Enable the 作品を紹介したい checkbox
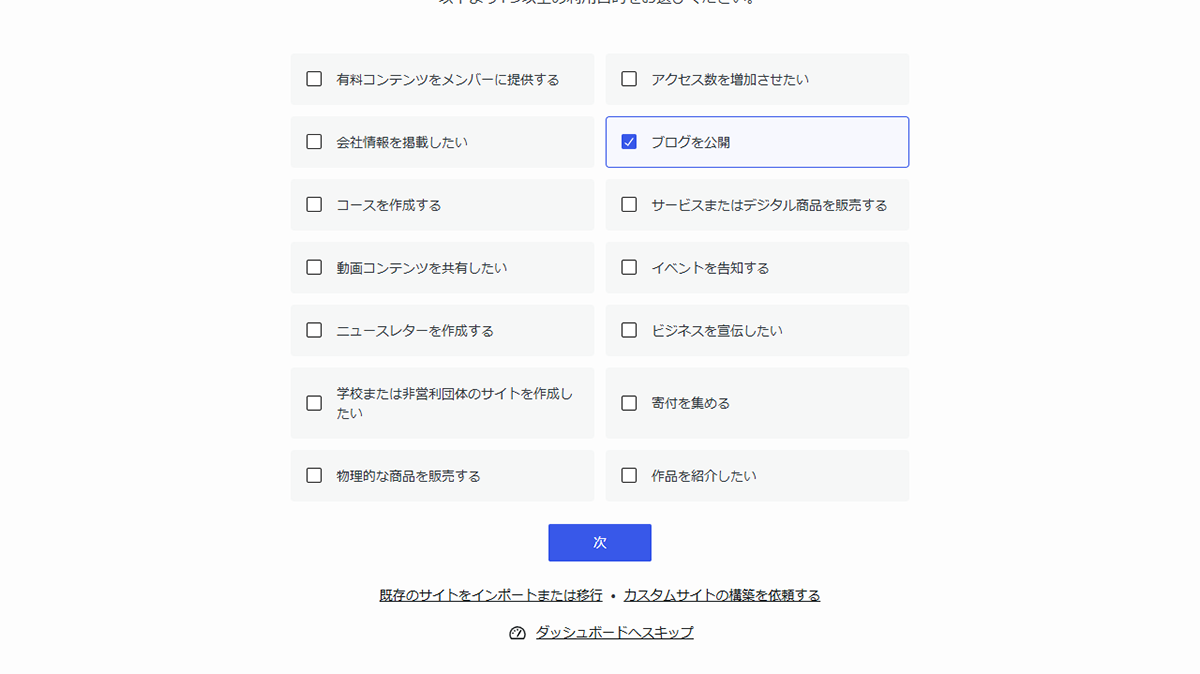Screen dimensions: 1200x674 pyautogui.click(x=630, y=475)
